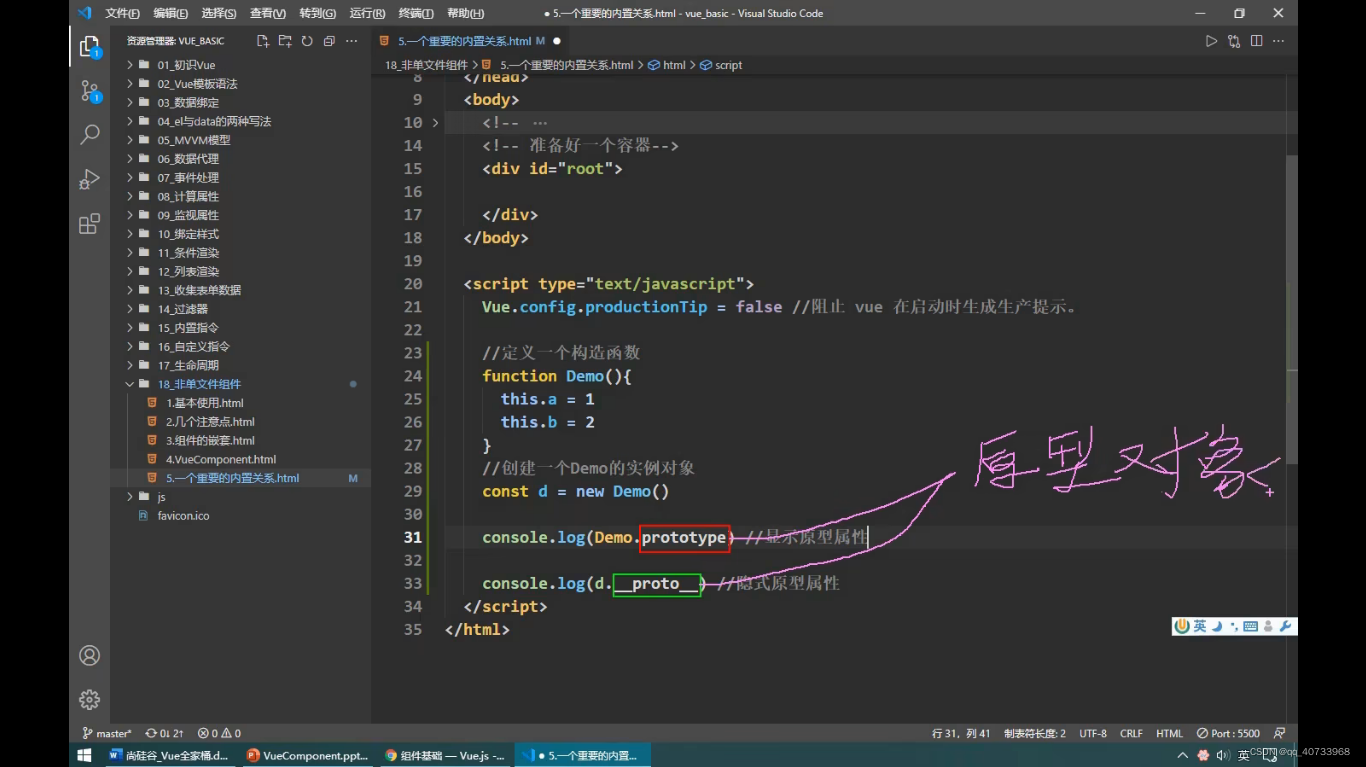Open the Windows Start menu
The image size is (1366, 767).
pyautogui.click(x=84, y=755)
